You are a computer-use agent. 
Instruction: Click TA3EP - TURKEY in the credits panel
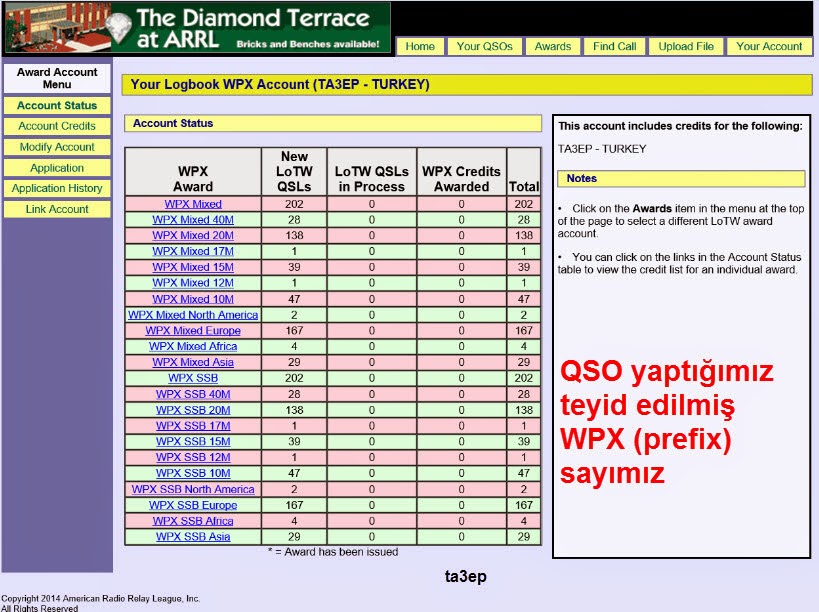coord(602,149)
